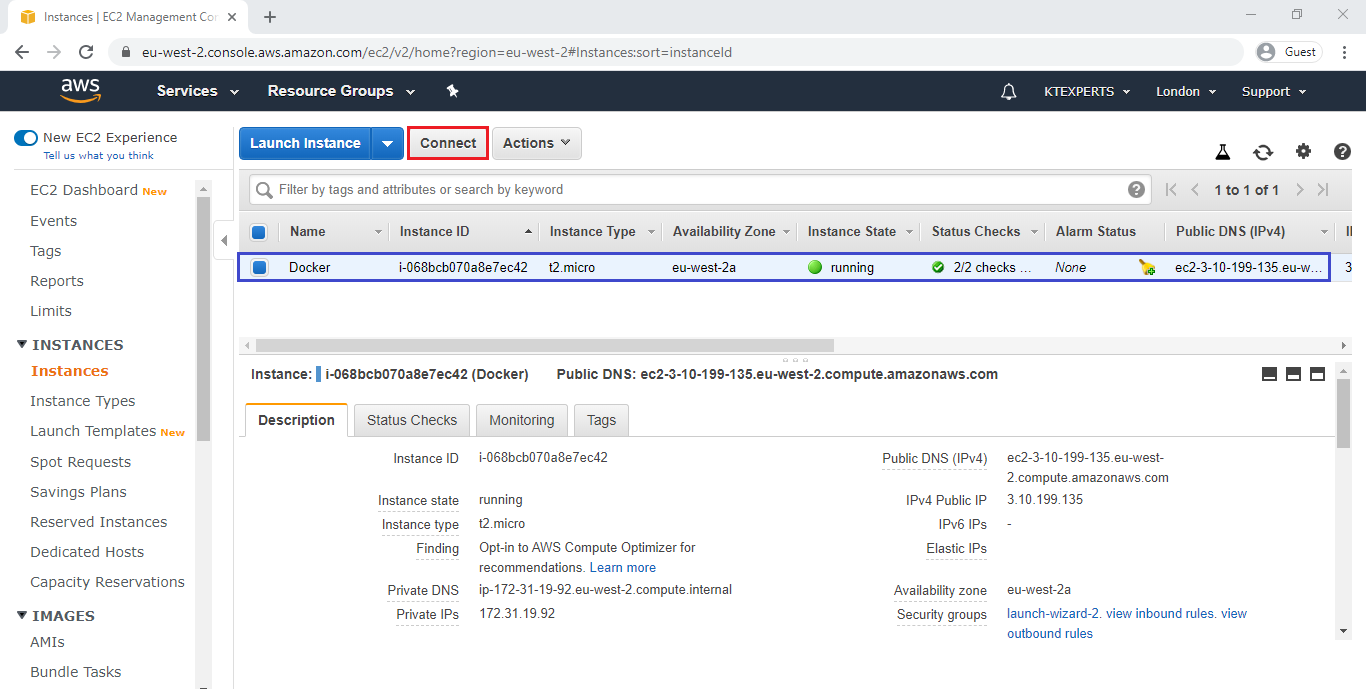Click the Guest profile icon
This screenshot has width=1366, height=690.
click(x=1289, y=52)
